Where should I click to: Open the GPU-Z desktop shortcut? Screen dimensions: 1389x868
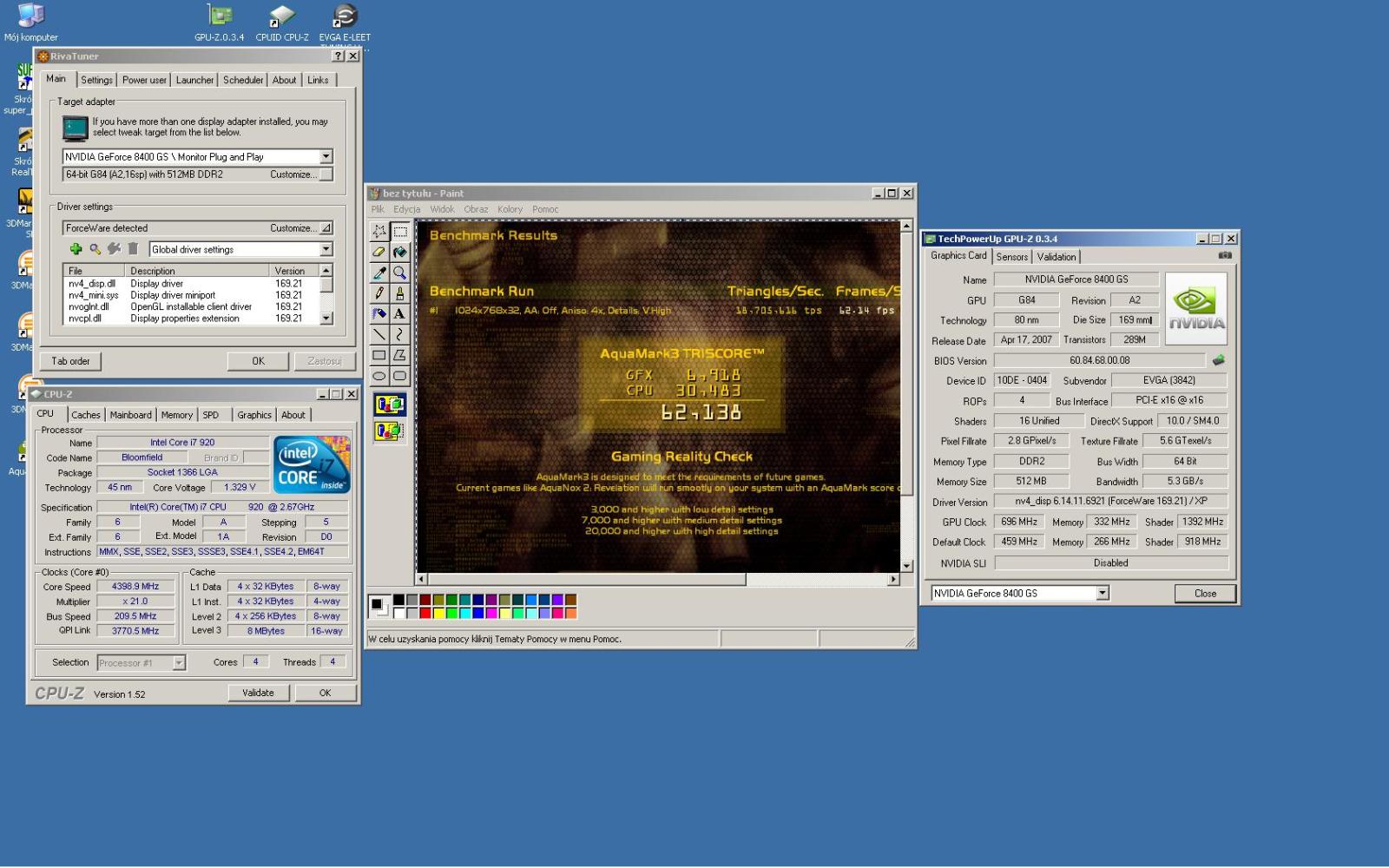219,23
